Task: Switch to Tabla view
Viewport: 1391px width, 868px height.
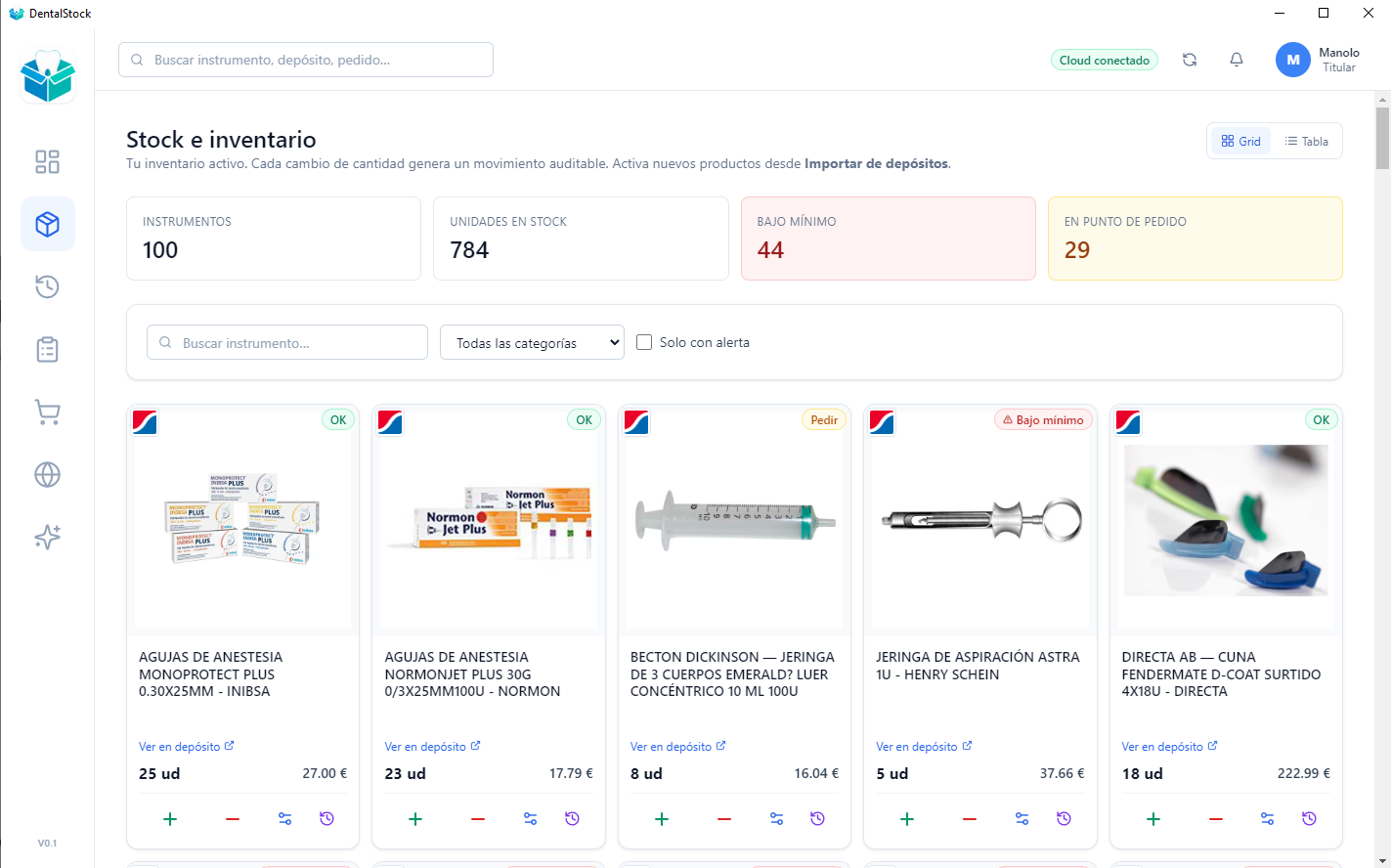Action: [1306, 141]
